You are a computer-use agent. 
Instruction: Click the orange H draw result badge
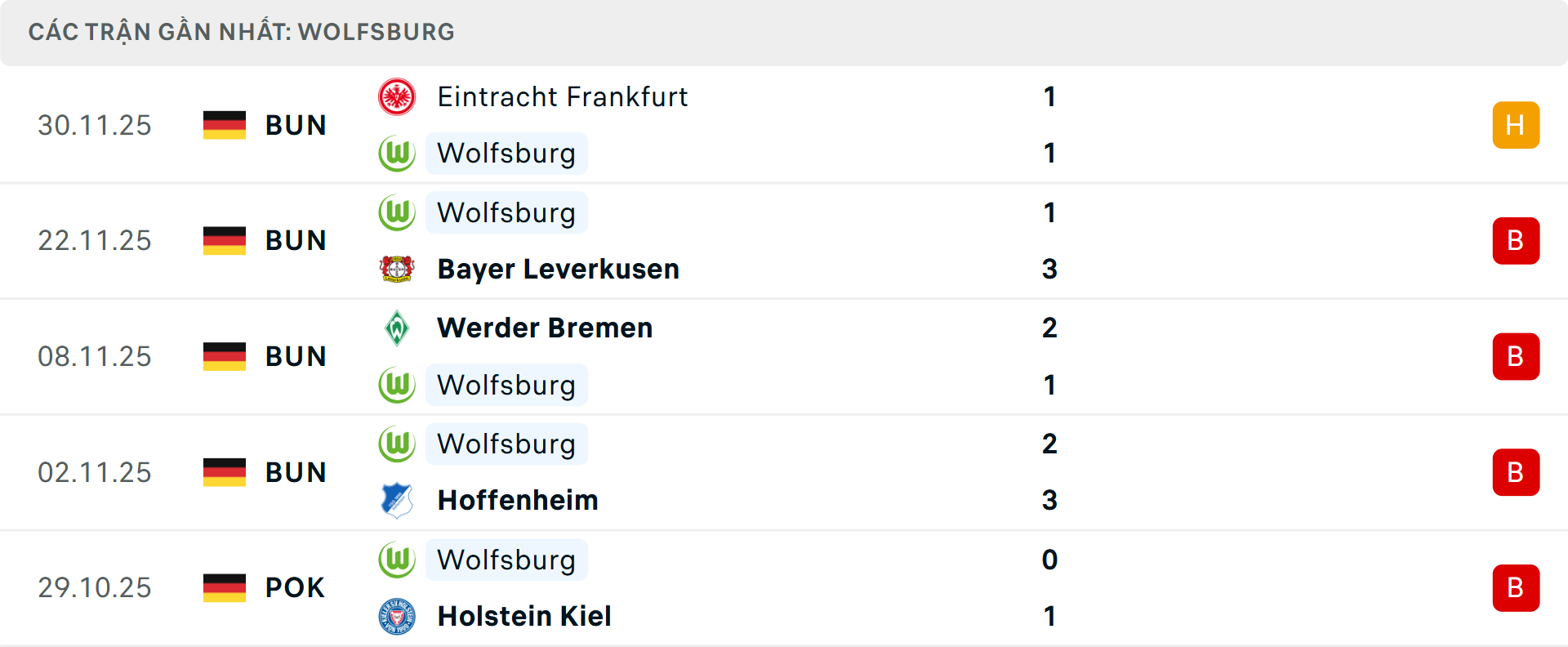(x=1516, y=125)
